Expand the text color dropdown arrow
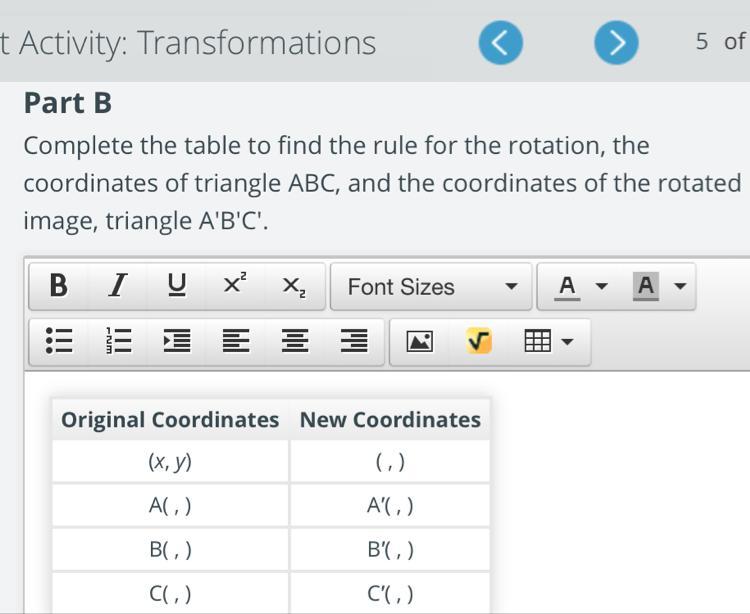 pyautogui.click(x=601, y=286)
